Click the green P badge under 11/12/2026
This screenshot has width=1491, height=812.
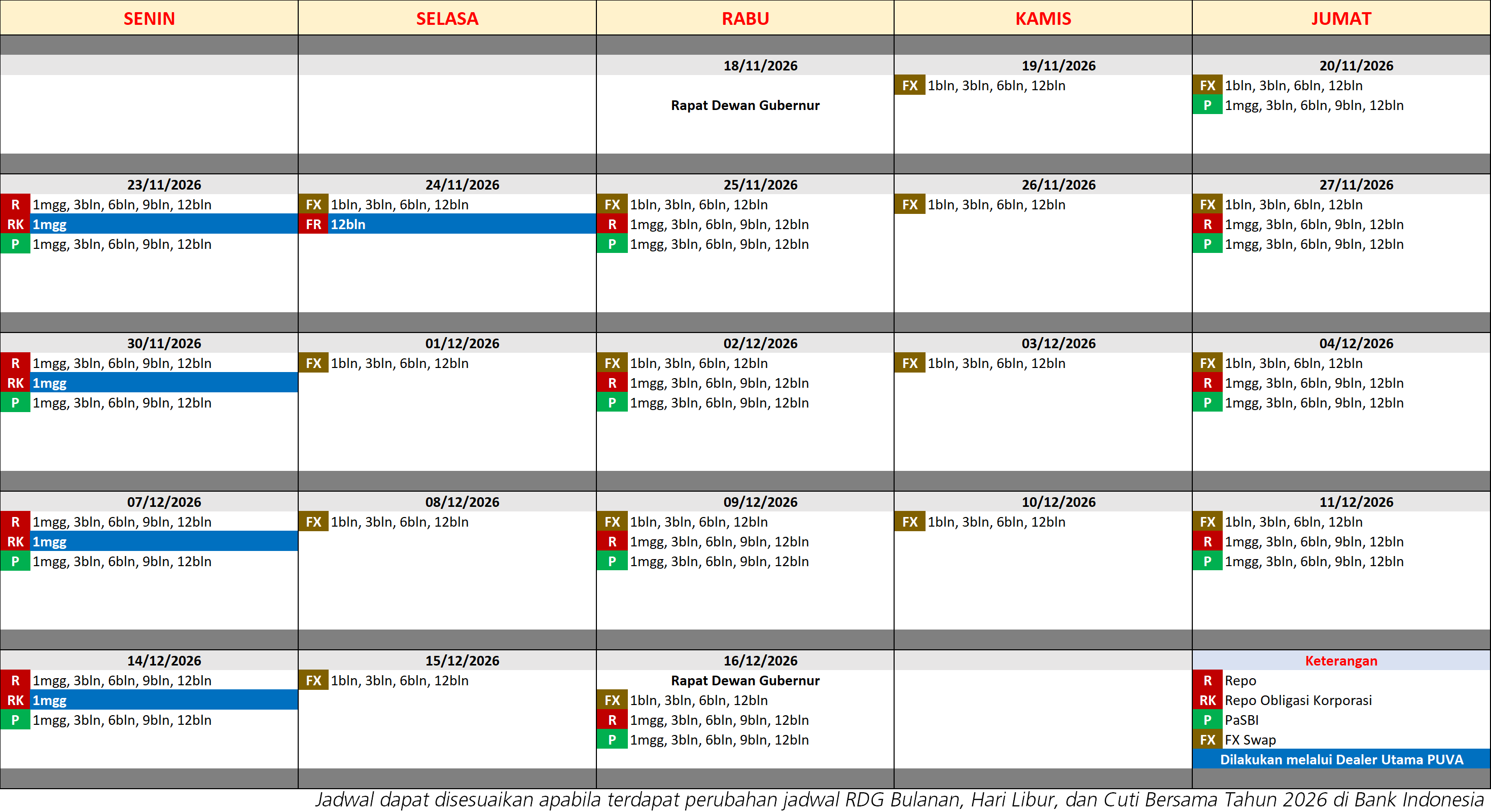(1208, 561)
